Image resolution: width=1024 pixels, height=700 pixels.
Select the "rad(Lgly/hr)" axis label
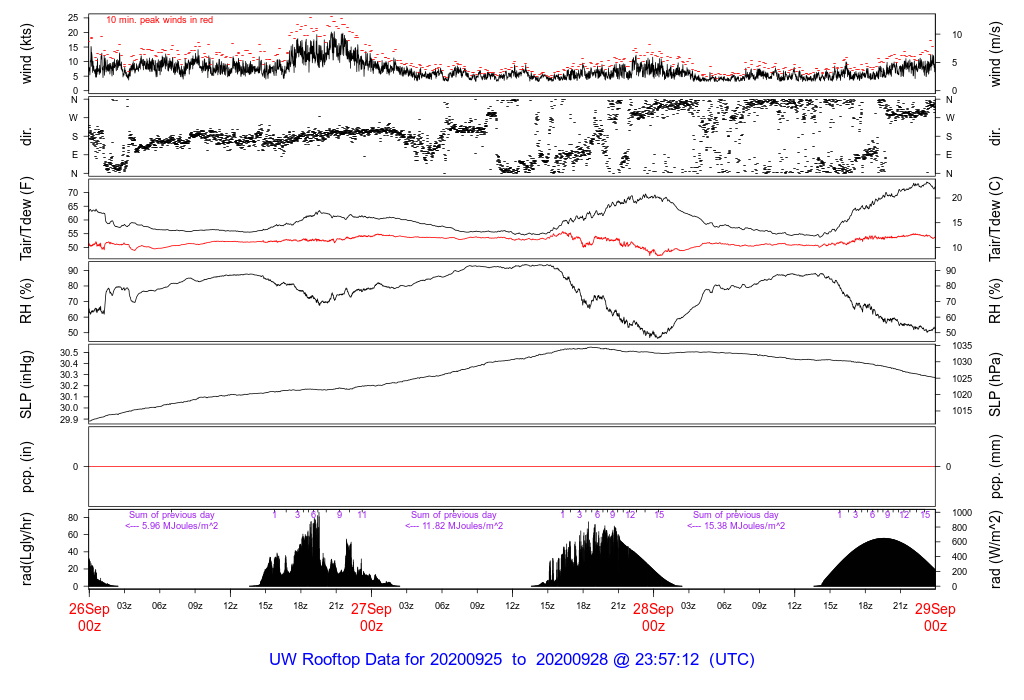(x=26, y=549)
